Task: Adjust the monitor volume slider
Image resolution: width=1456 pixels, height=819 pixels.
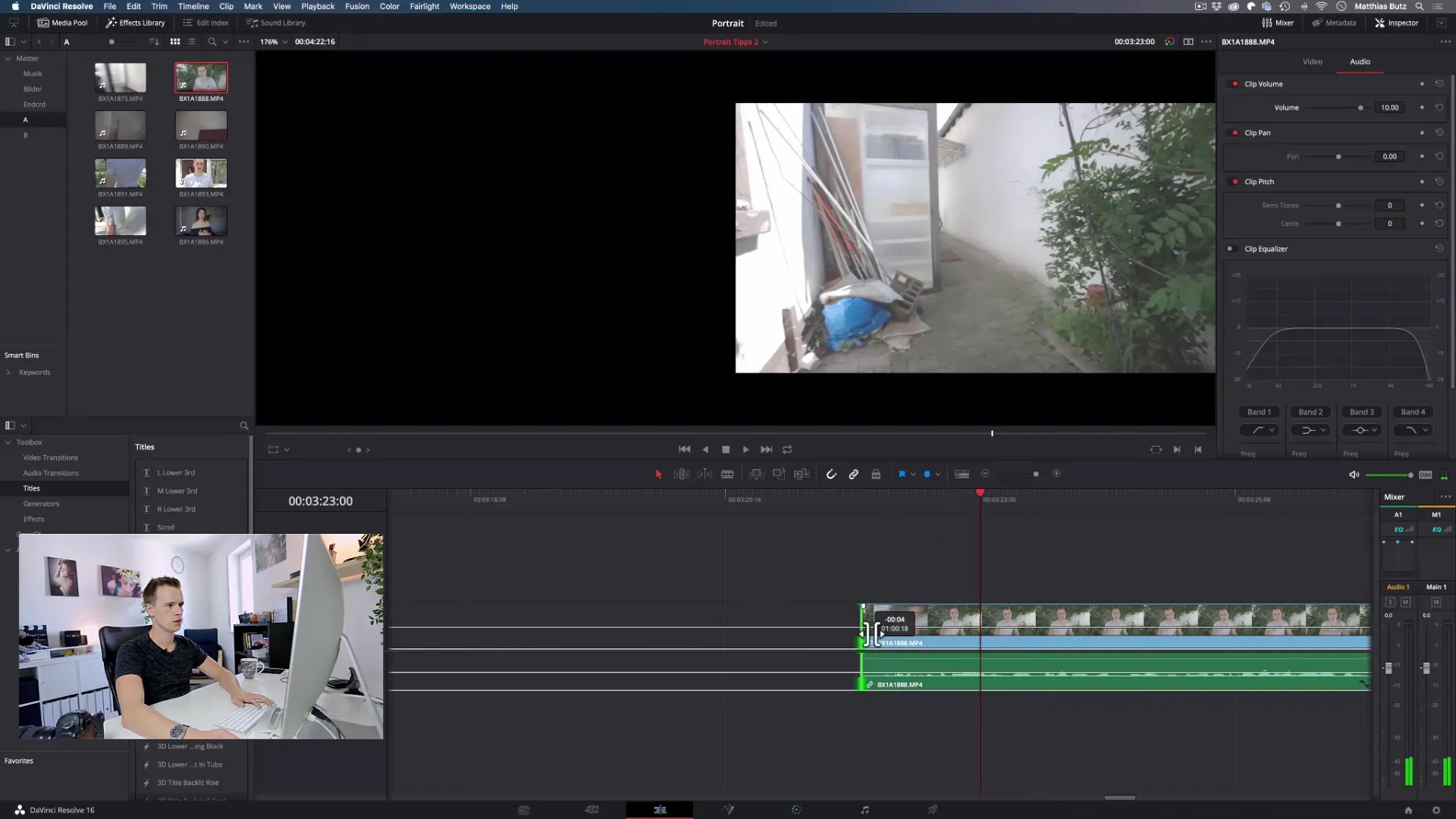Action: (1389, 475)
